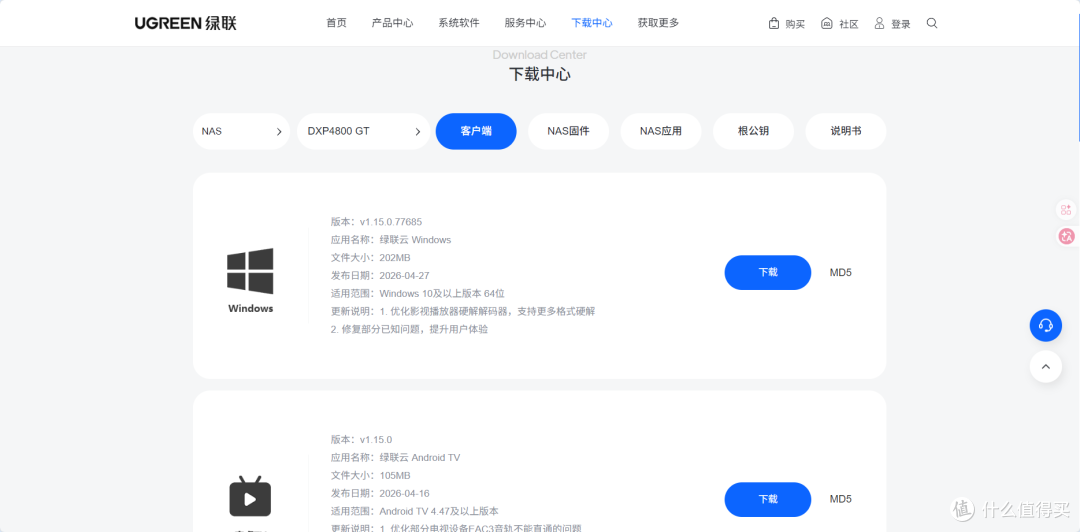
Task: Open 下载中心 navigation item
Action: point(592,23)
